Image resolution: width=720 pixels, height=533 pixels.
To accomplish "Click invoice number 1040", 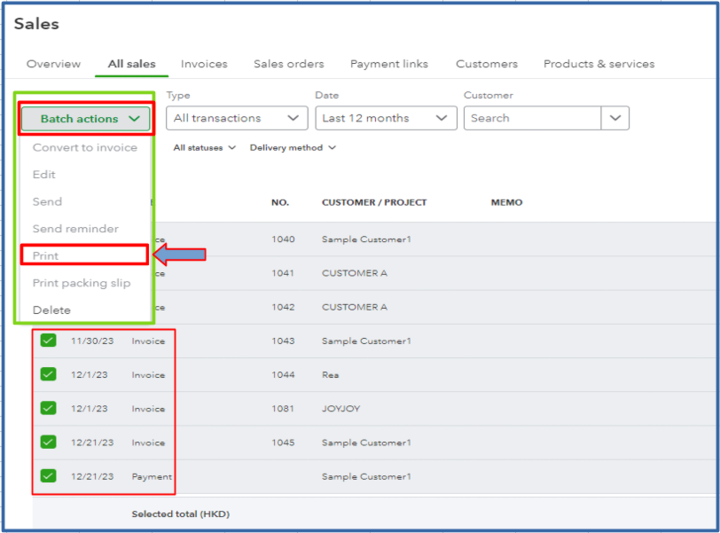I will coord(283,239).
